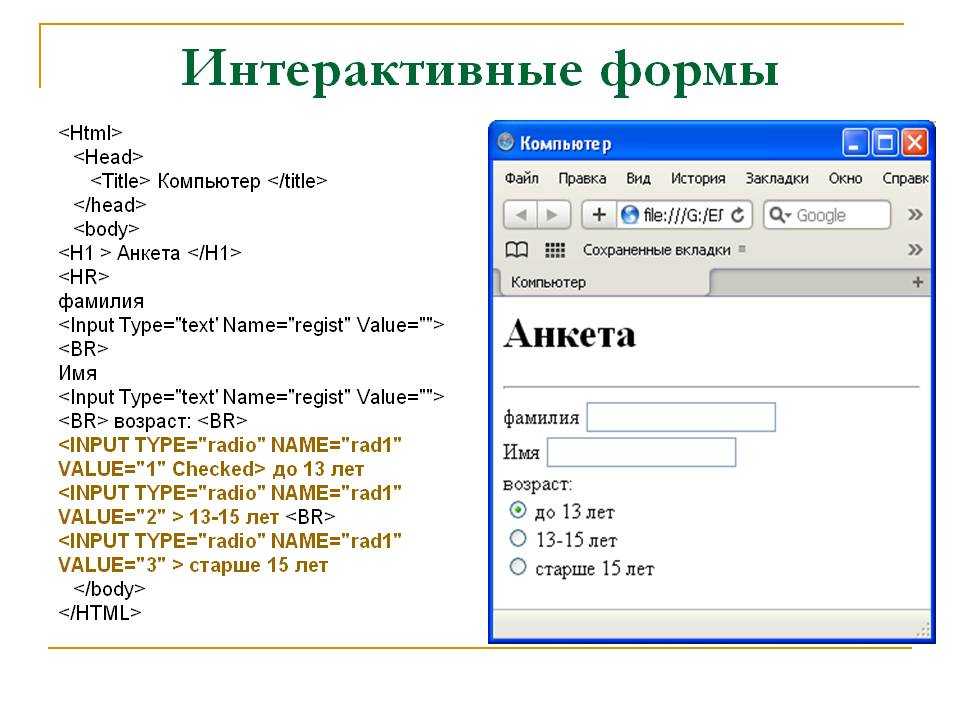Image resolution: width=960 pixels, height=720 pixels.
Task: Open the Закладки menu
Action: click(x=777, y=178)
